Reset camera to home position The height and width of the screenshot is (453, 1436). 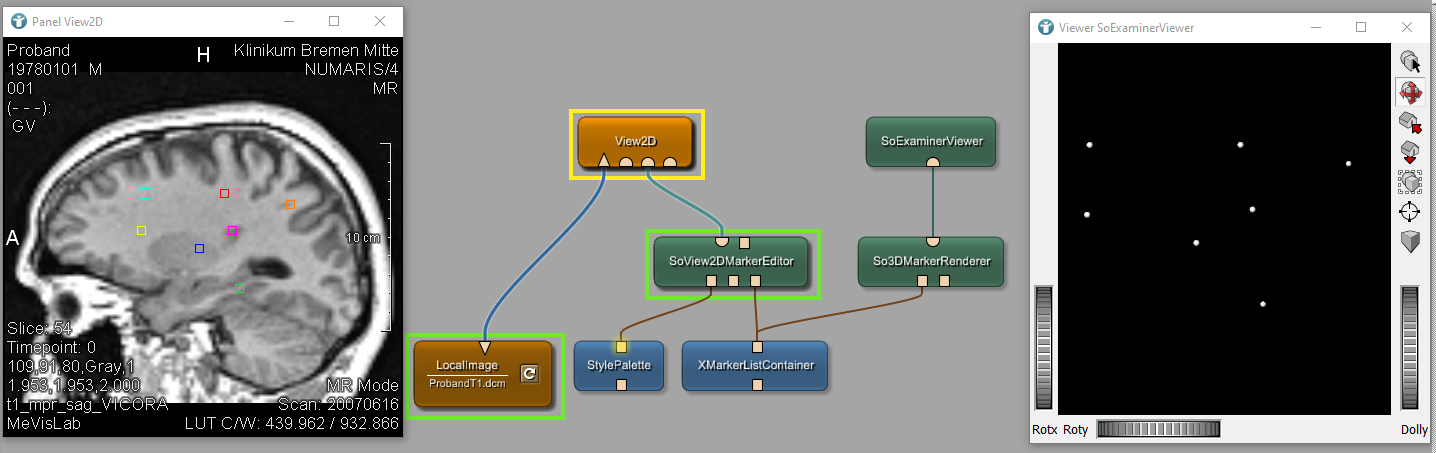tap(1410, 123)
